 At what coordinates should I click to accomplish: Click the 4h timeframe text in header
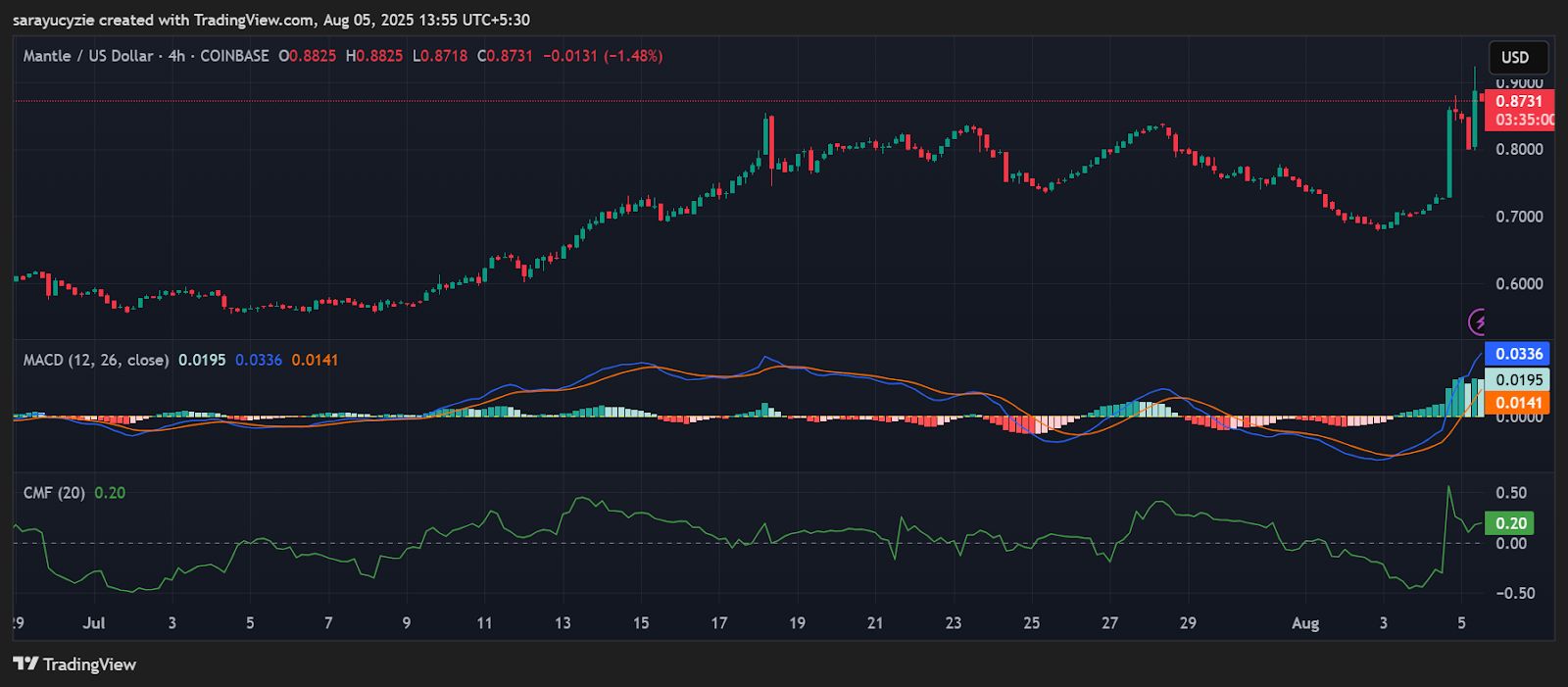tap(176, 56)
